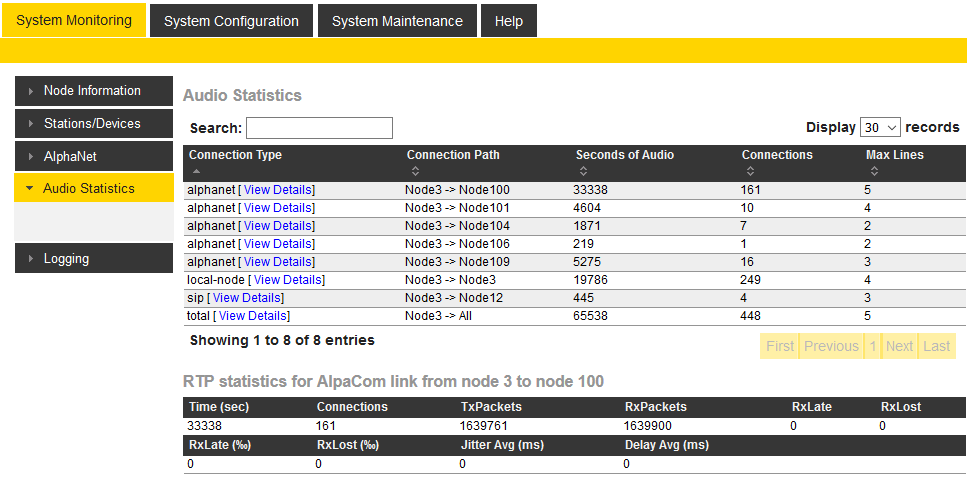
Task: Sort by Max Lines column icon
Action: [872, 171]
